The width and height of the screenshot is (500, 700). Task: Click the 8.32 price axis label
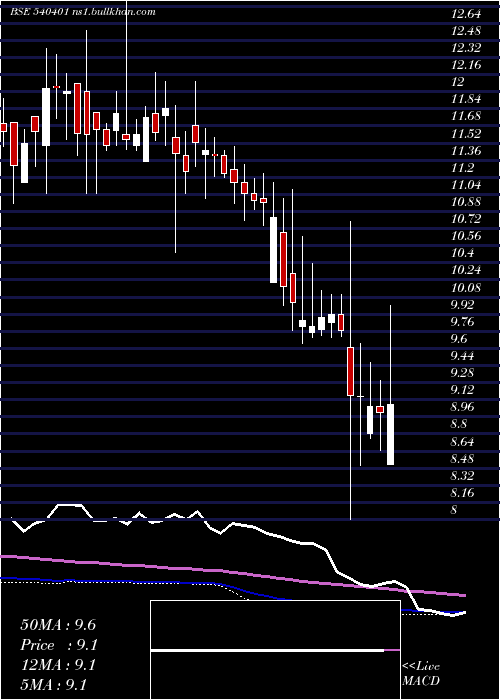coord(463,475)
